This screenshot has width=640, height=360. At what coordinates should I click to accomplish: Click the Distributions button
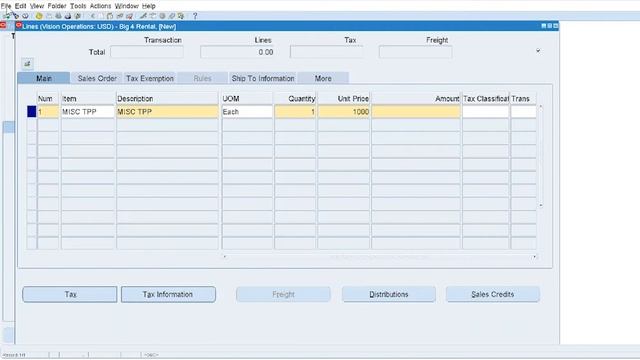point(389,294)
